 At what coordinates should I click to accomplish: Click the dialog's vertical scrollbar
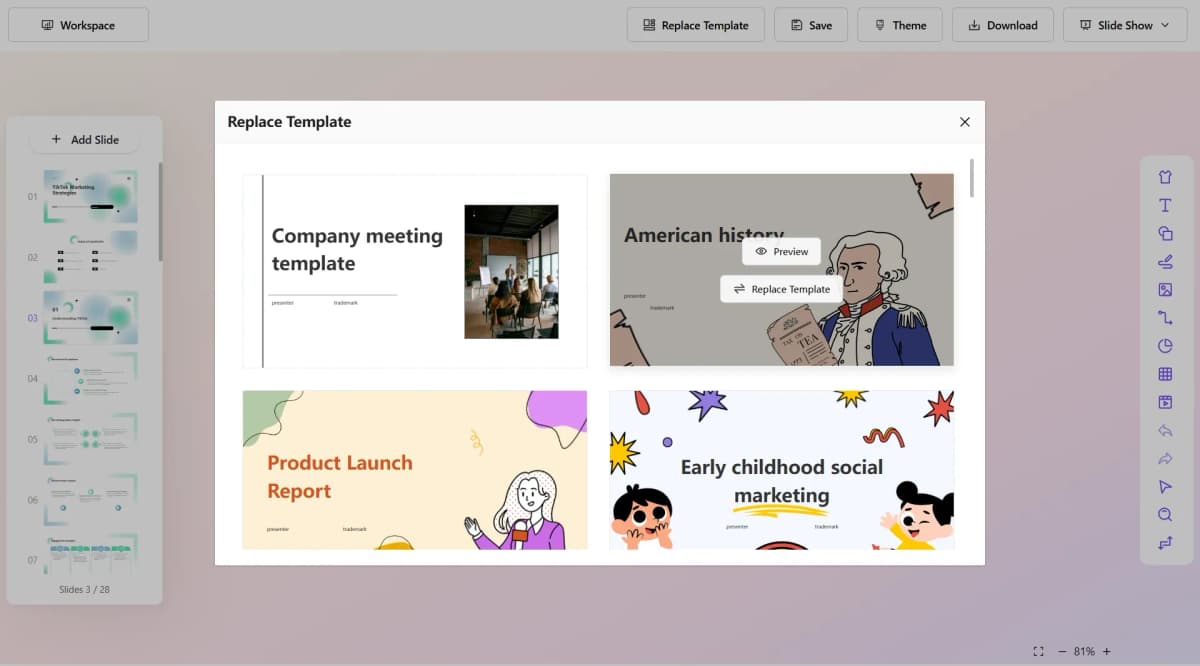[x=971, y=178]
